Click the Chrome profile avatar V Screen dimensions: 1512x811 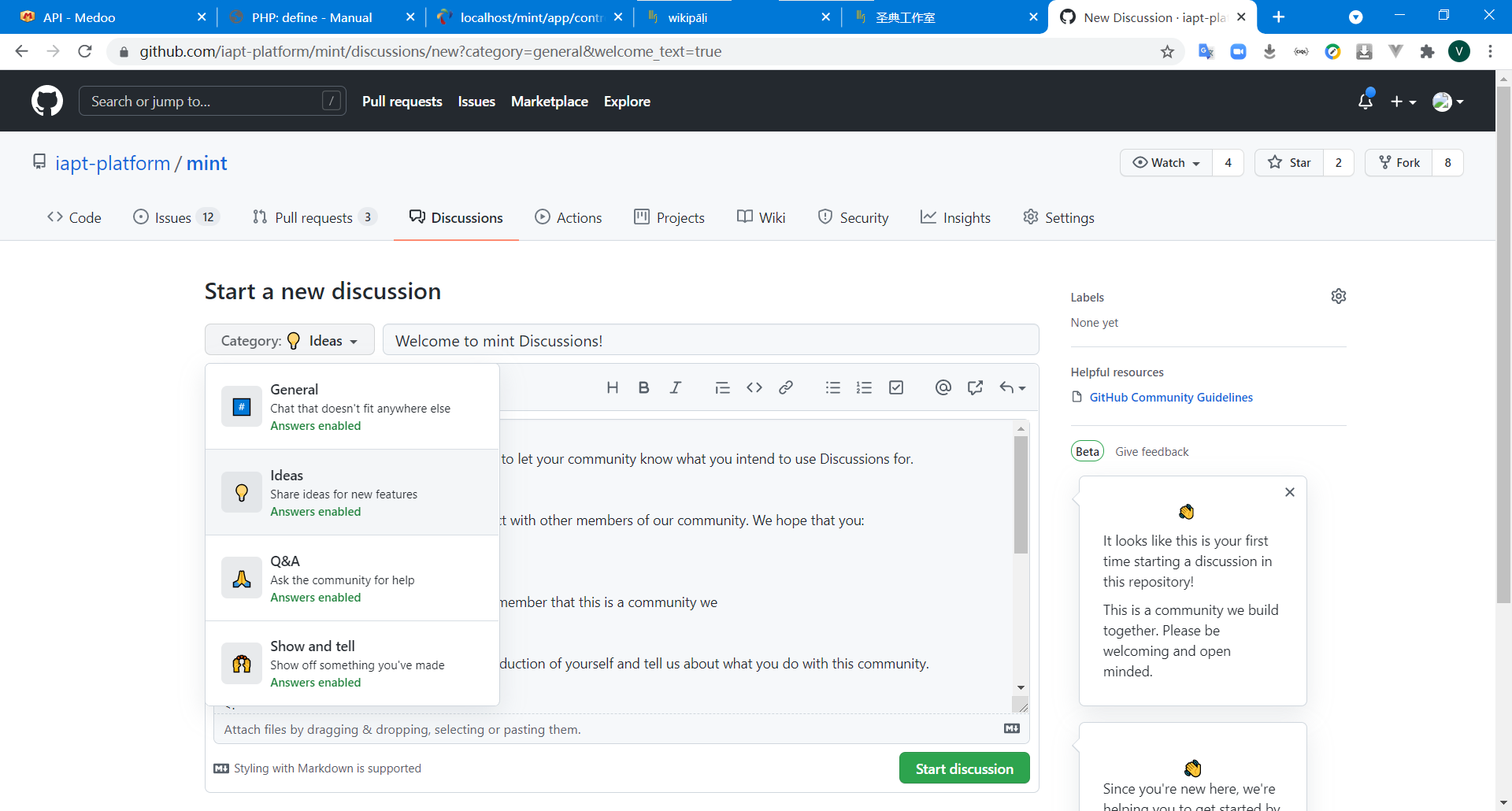[1459, 52]
